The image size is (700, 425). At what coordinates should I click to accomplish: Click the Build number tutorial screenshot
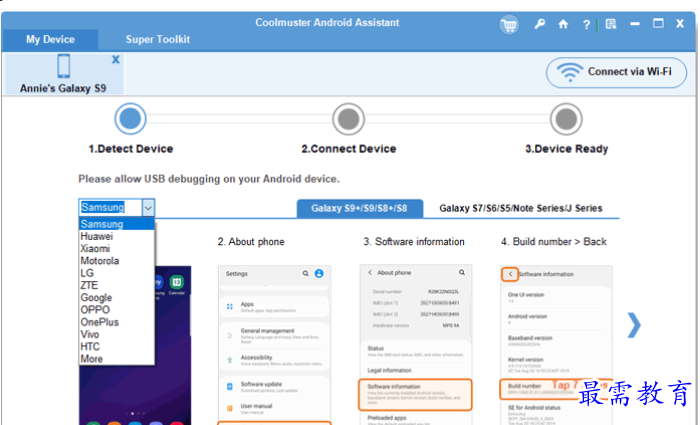pyautogui.click(x=556, y=345)
